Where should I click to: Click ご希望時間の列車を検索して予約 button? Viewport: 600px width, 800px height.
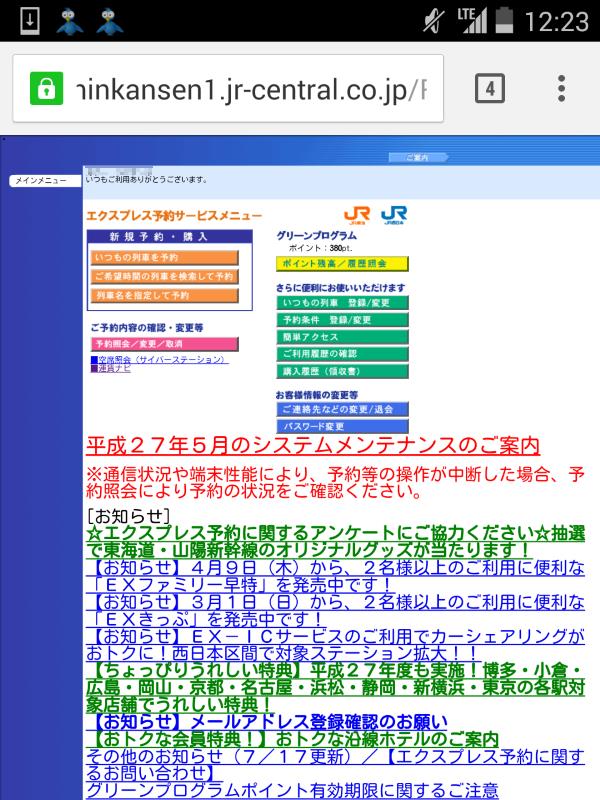pos(164,277)
